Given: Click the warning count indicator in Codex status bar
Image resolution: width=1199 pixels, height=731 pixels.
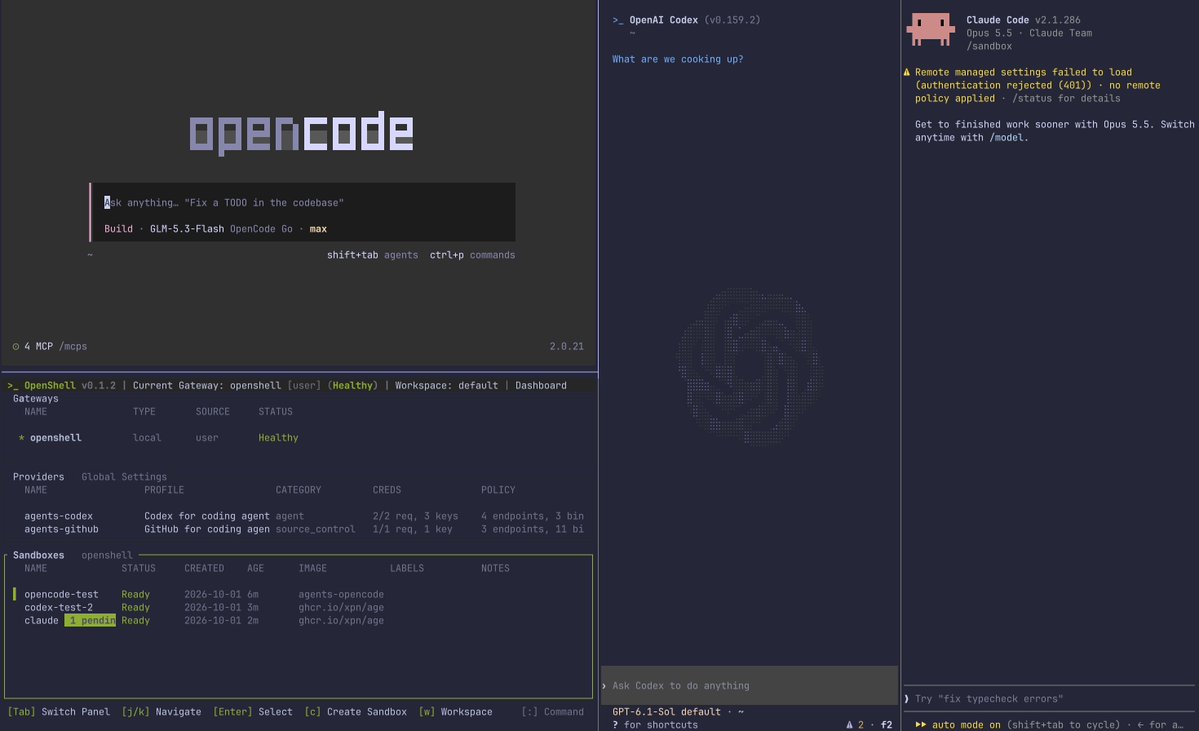Looking at the screenshot, I should click(x=855, y=725).
